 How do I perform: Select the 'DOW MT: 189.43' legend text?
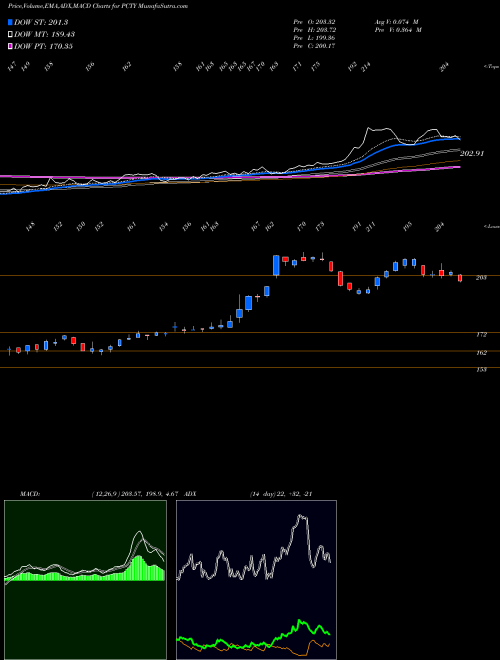coord(45,35)
